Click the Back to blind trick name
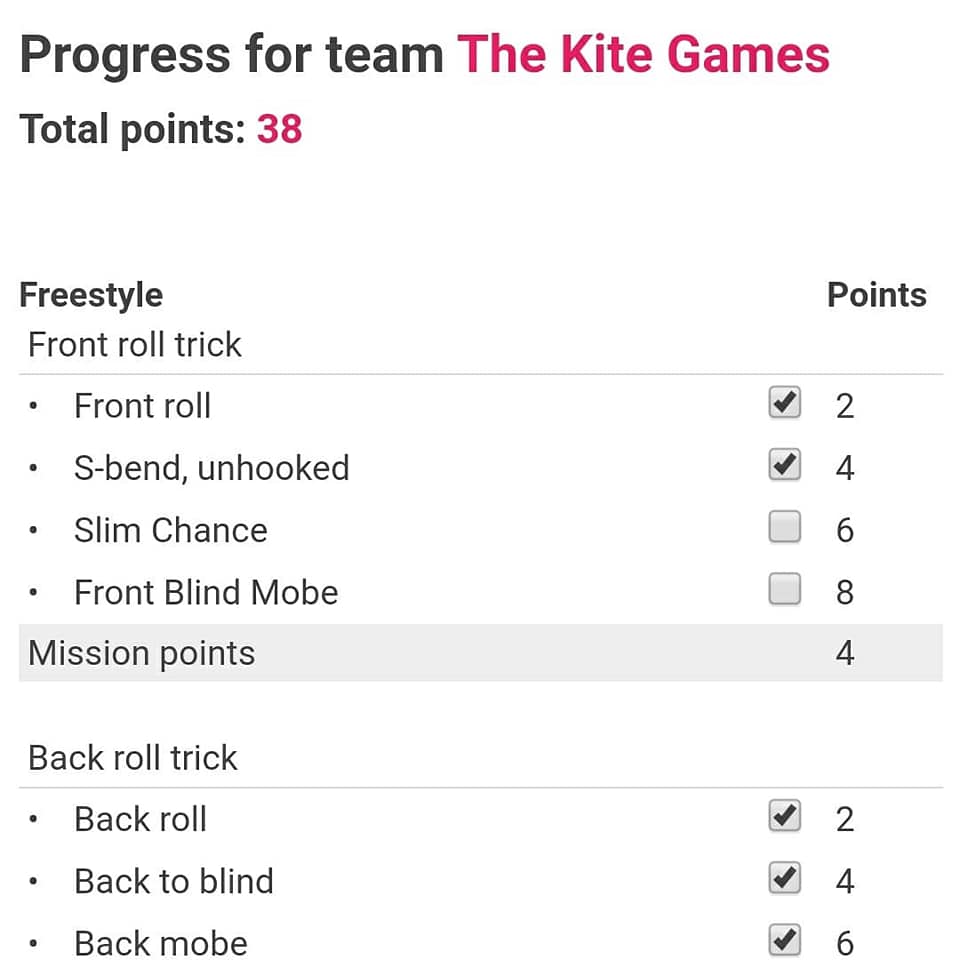This screenshot has height=960, width=960. click(174, 882)
